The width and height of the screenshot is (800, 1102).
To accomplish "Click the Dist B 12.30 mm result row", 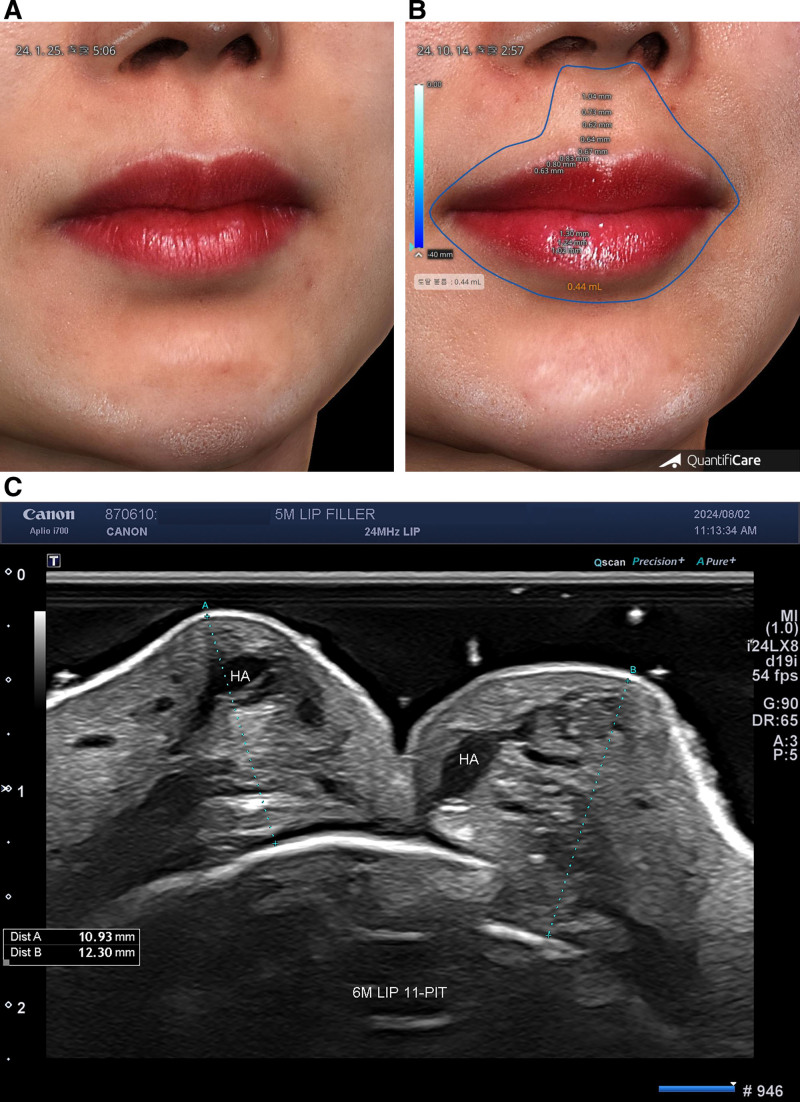I will (72, 952).
